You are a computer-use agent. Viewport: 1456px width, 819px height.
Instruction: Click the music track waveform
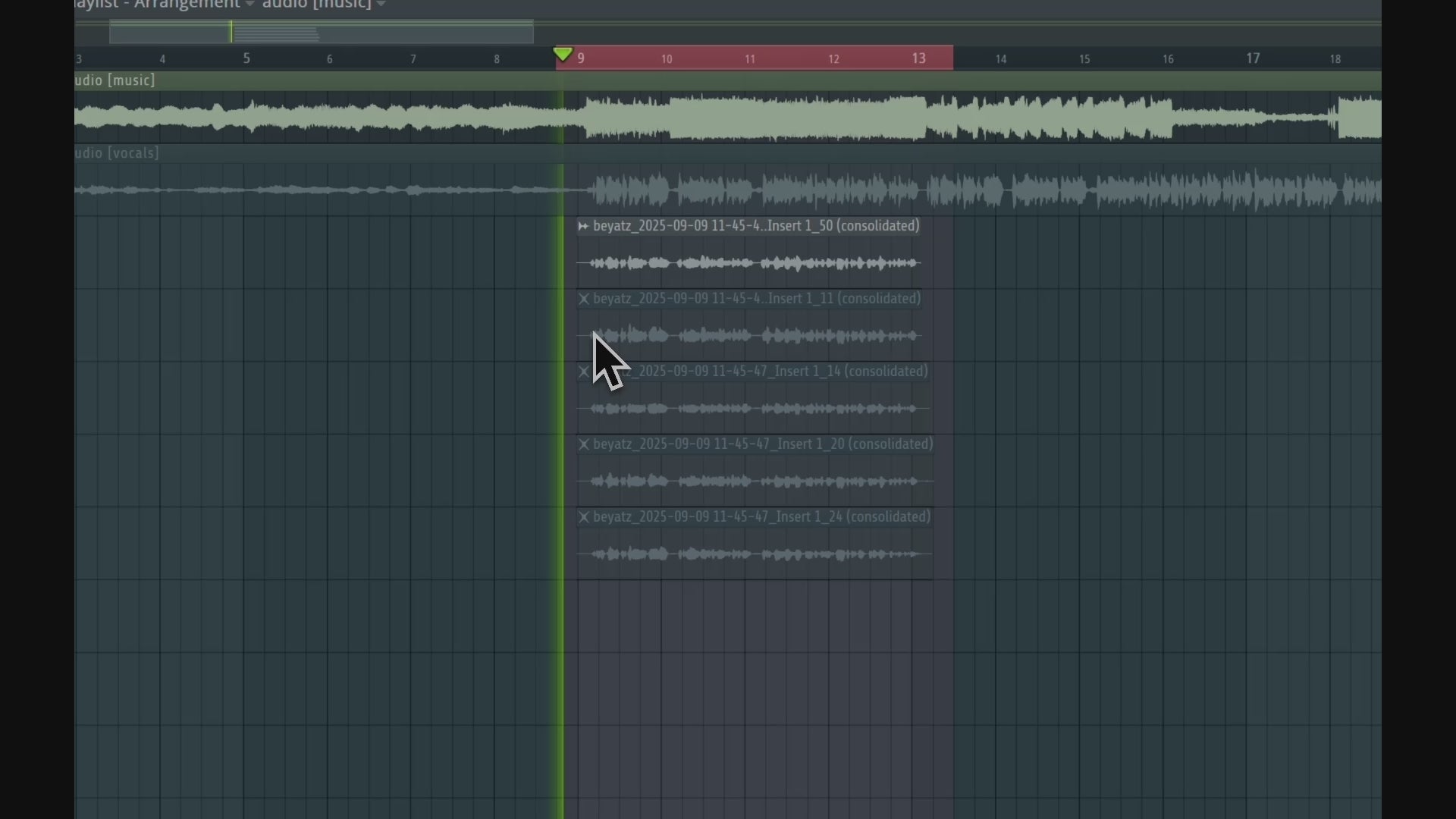point(758,118)
